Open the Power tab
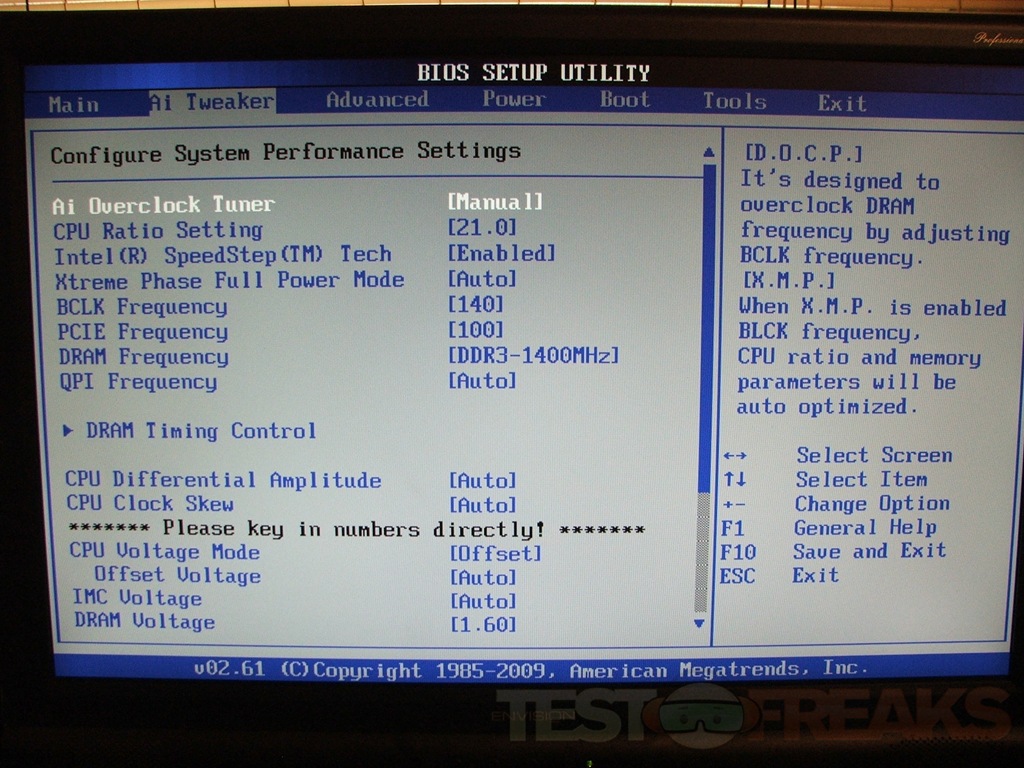The image size is (1024, 768). coord(514,99)
